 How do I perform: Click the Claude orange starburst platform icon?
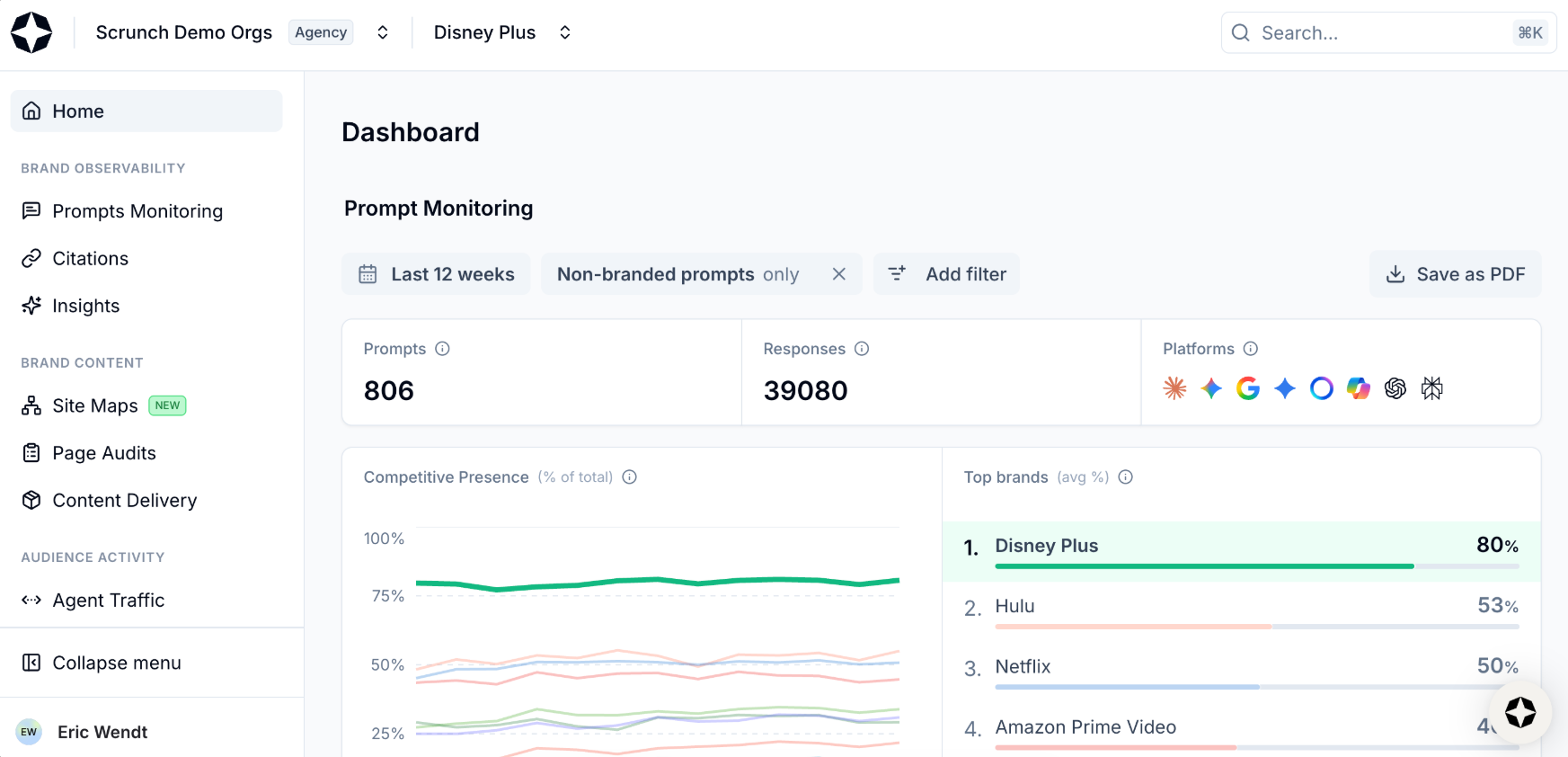pyautogui.click(x=1175, y=388)
